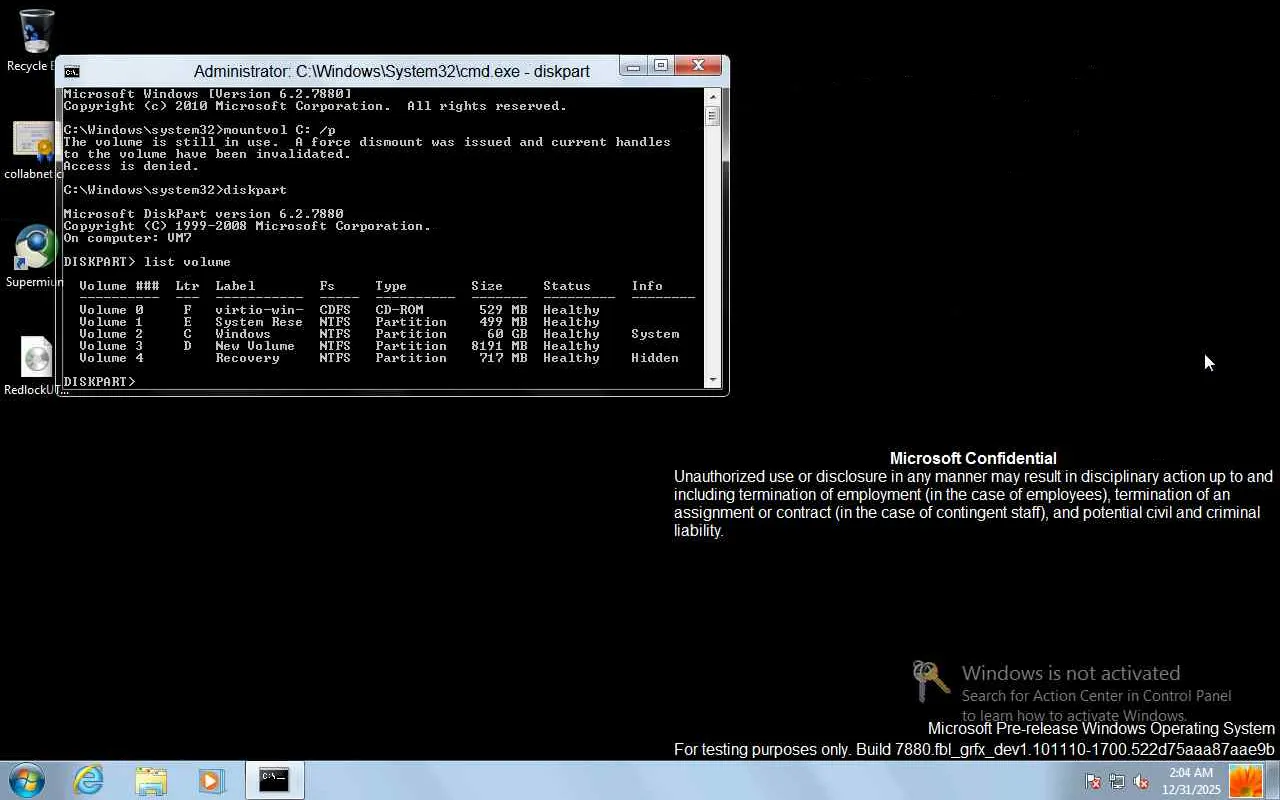Image resolution: width=1280 pixels, height=800 pixels.
Task: Click the orange flower tile in the taskbar
Action: pos(1246,780)
